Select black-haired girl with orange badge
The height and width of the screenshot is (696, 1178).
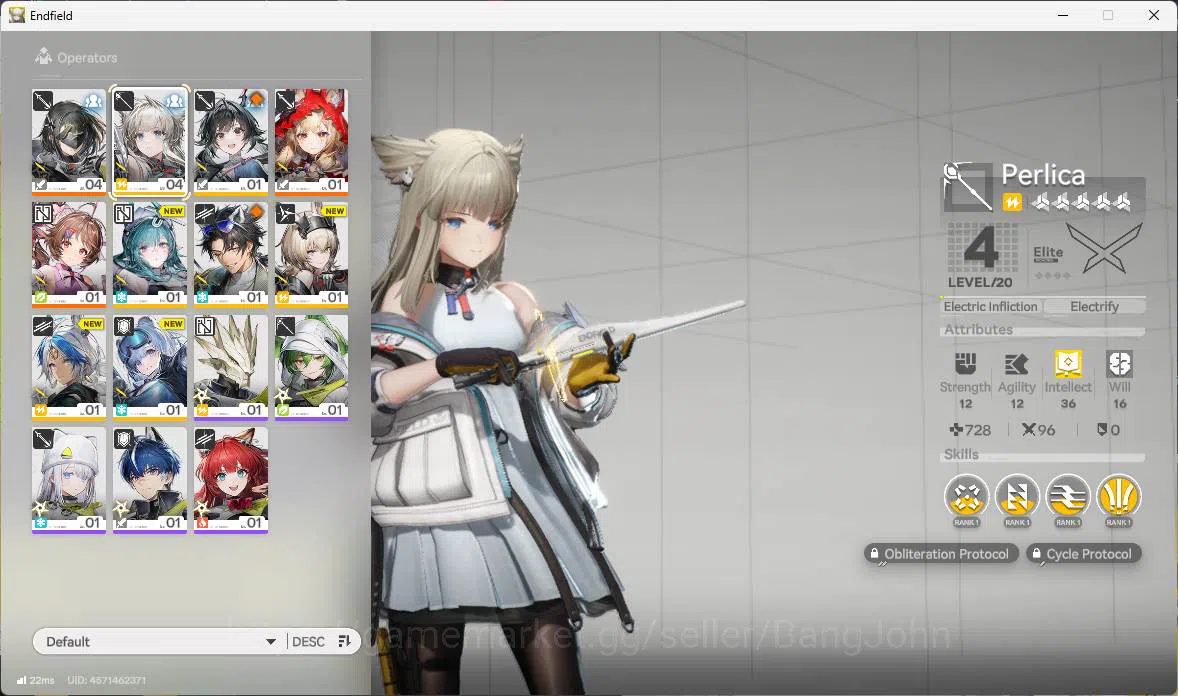pyautogui.click(x=231, y=141)
